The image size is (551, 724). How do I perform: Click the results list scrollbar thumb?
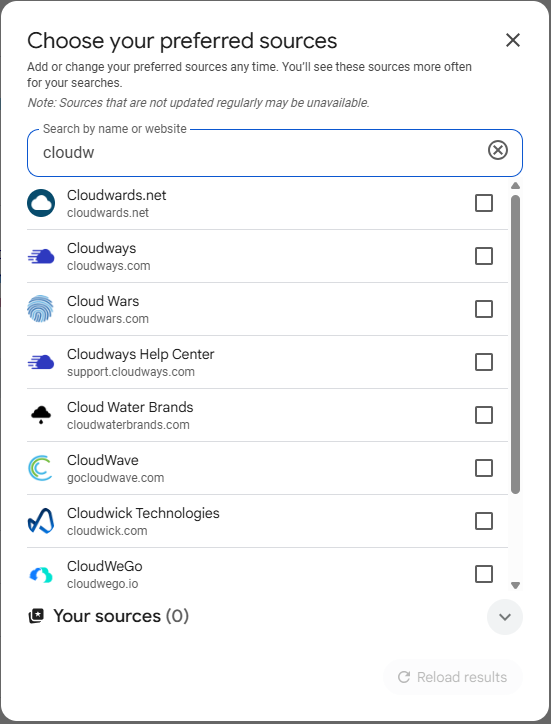click(x=515, y=344)
